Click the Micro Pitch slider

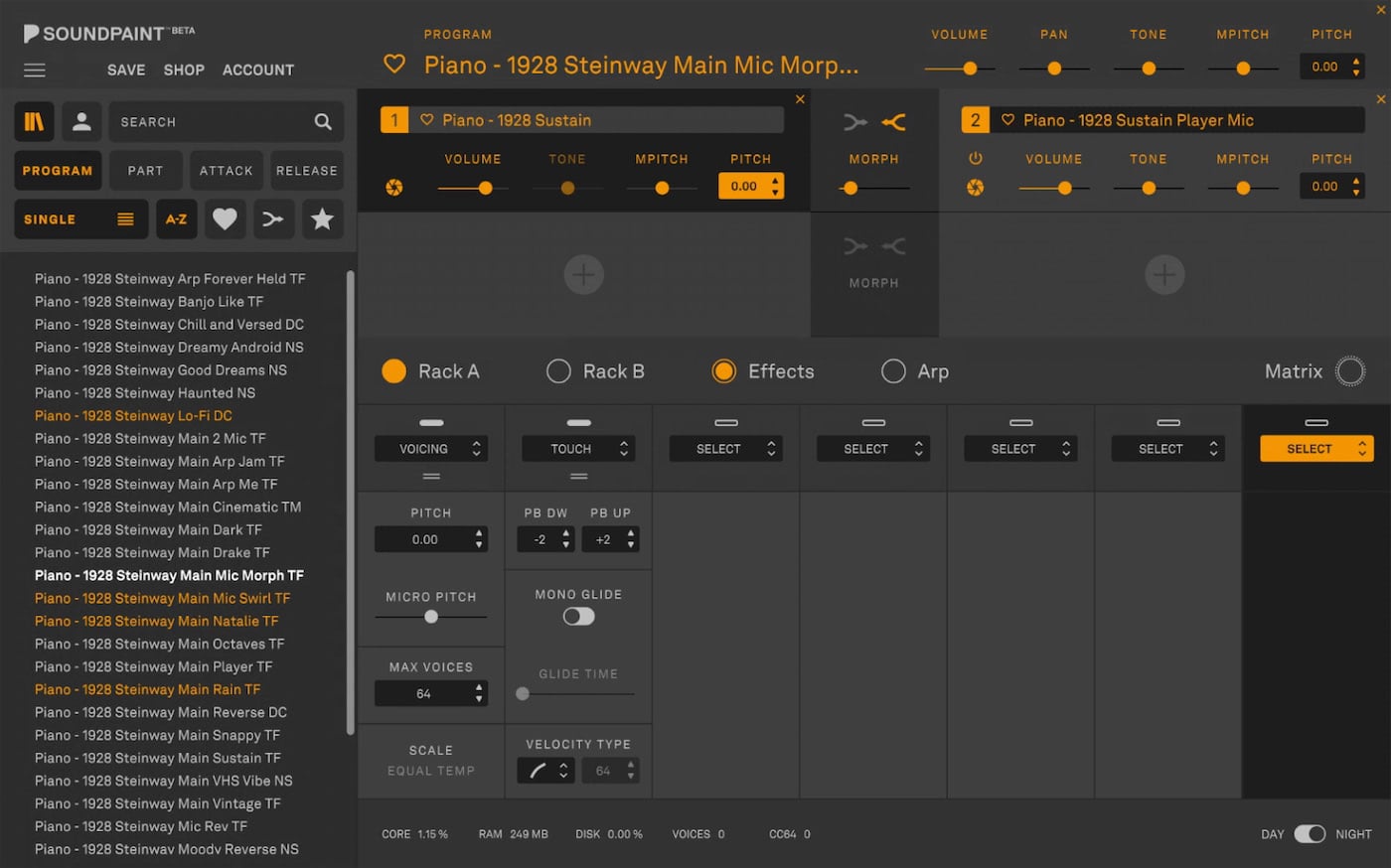pos(431,617)
